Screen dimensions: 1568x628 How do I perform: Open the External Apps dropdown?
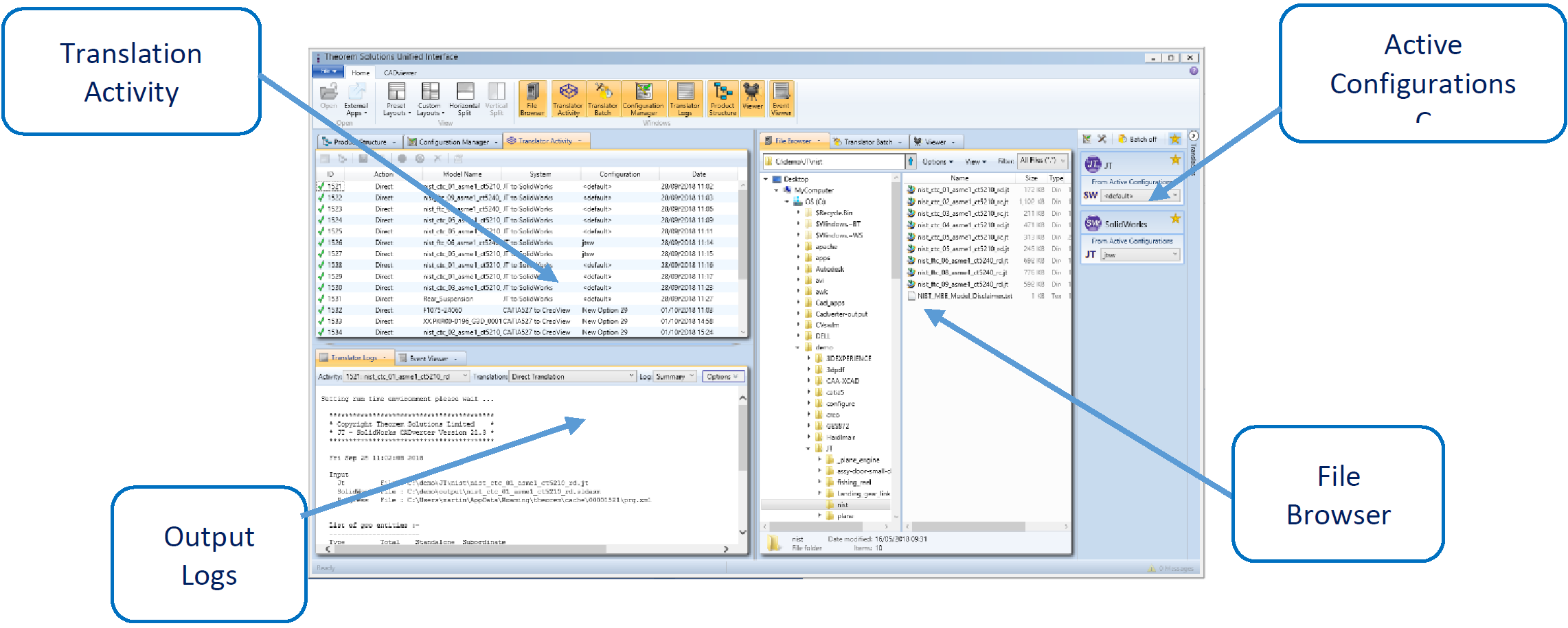click(x=356, y=99)
